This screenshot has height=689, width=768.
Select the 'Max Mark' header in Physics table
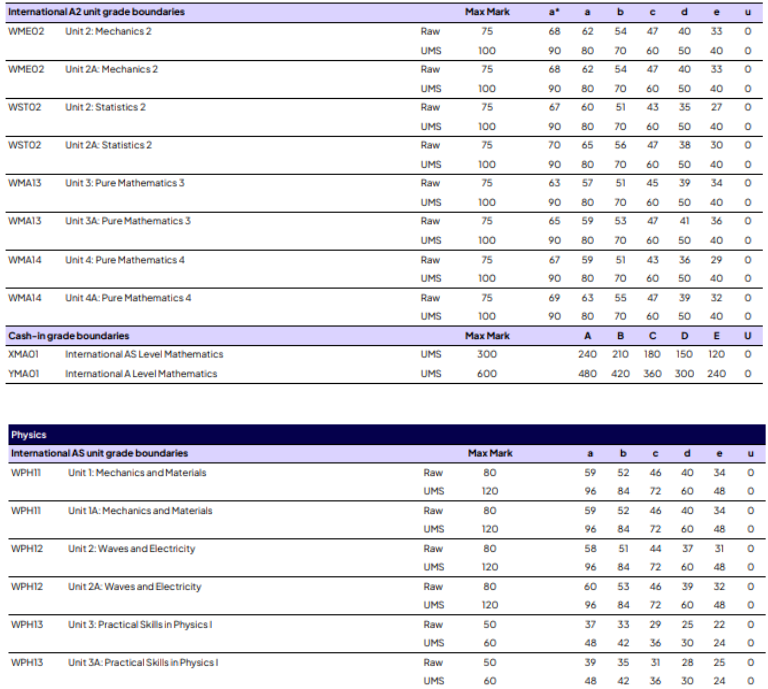click(x=489, y=454)
